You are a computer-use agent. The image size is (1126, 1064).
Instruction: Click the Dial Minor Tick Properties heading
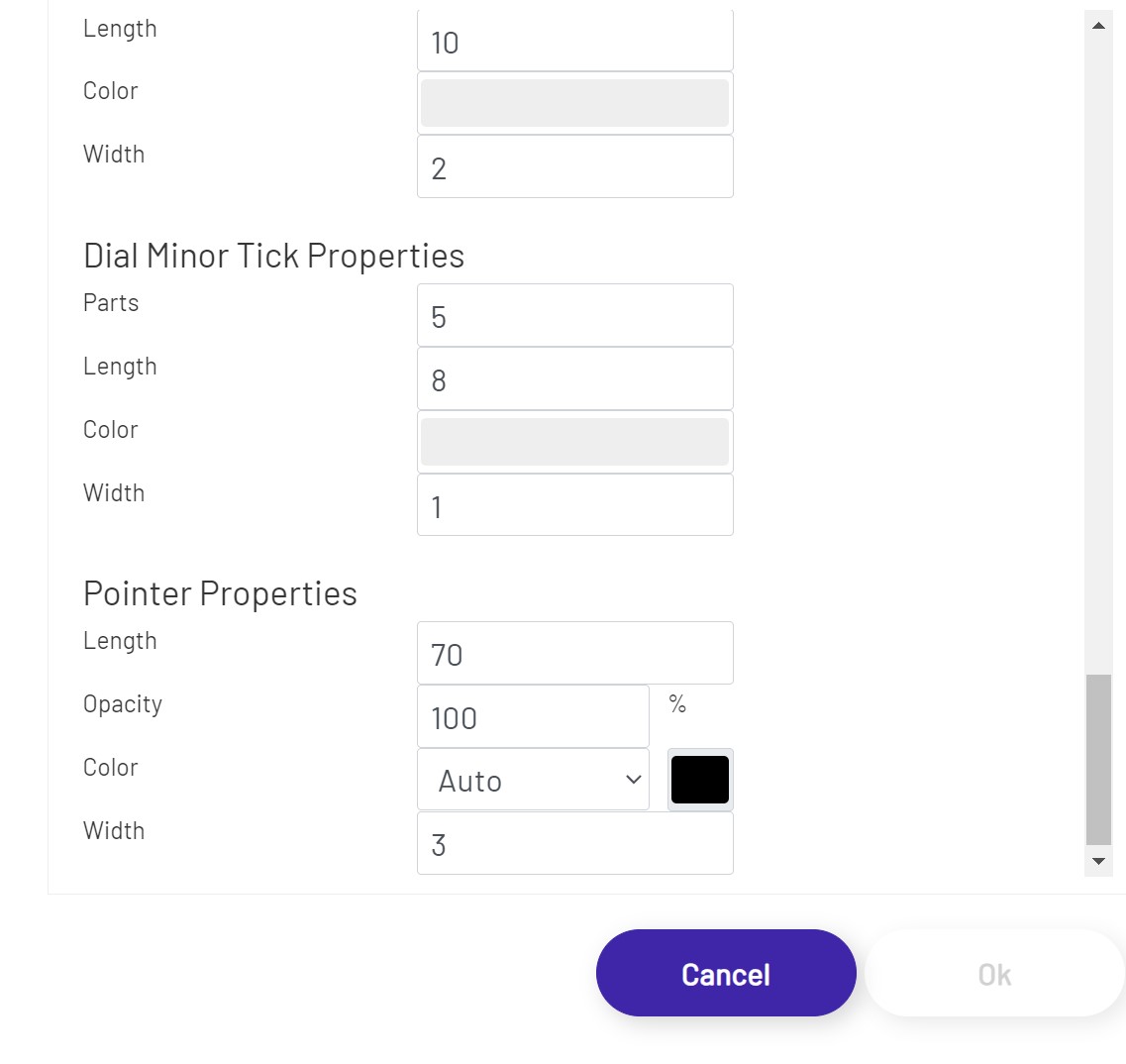point(273,256)
